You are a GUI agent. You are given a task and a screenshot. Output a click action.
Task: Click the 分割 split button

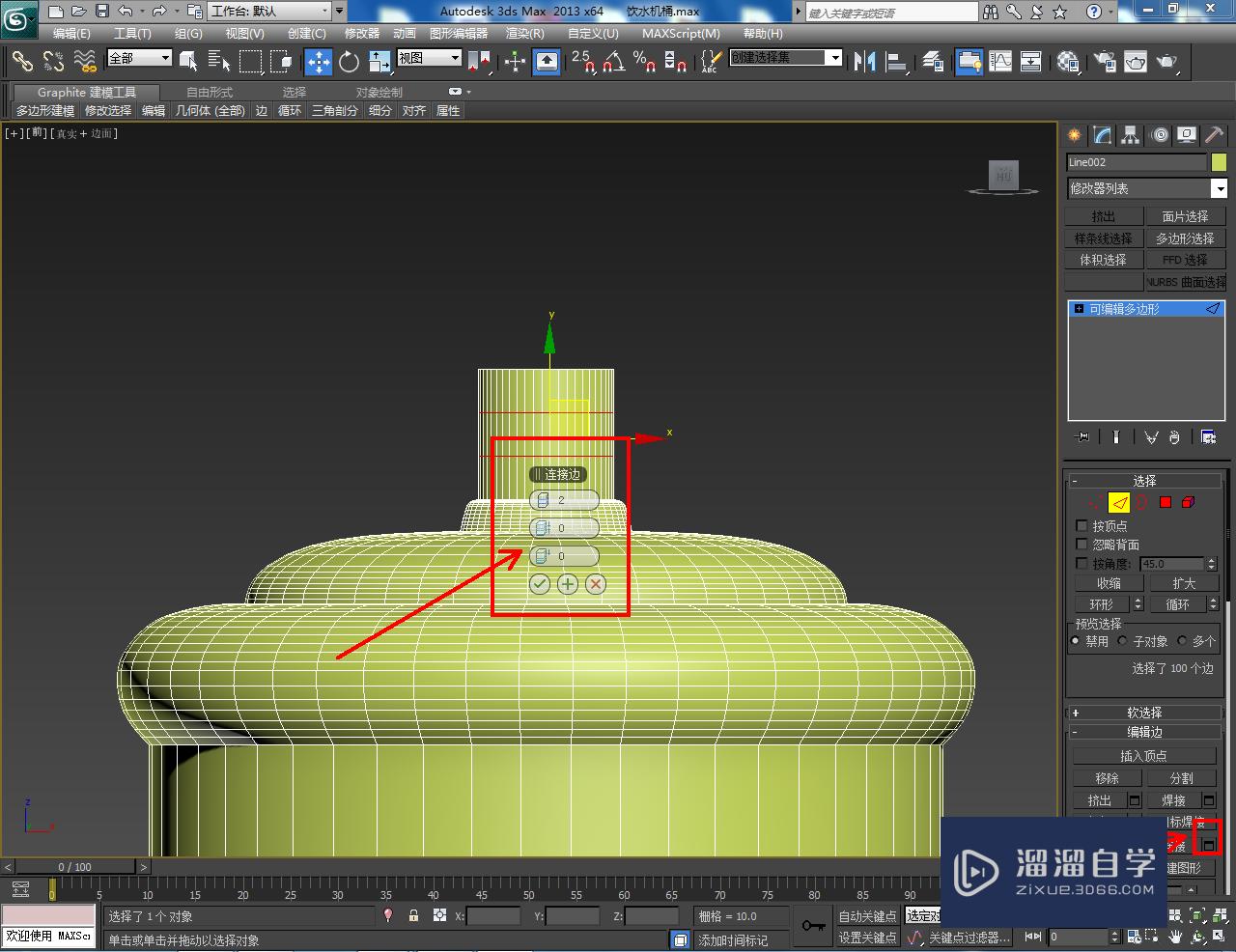tap(1181, 778)
